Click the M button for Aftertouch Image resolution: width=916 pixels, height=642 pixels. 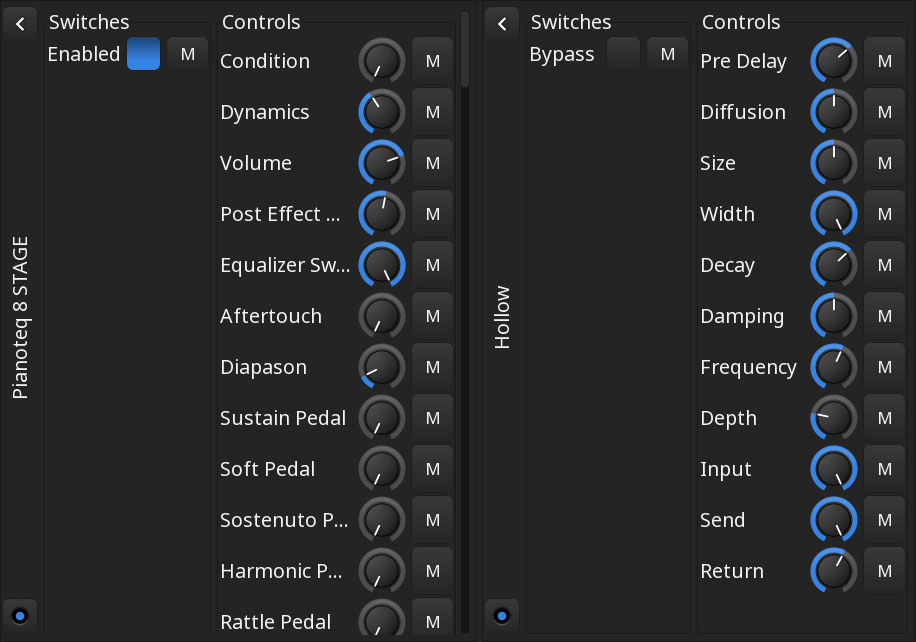(x=433, y=316)
